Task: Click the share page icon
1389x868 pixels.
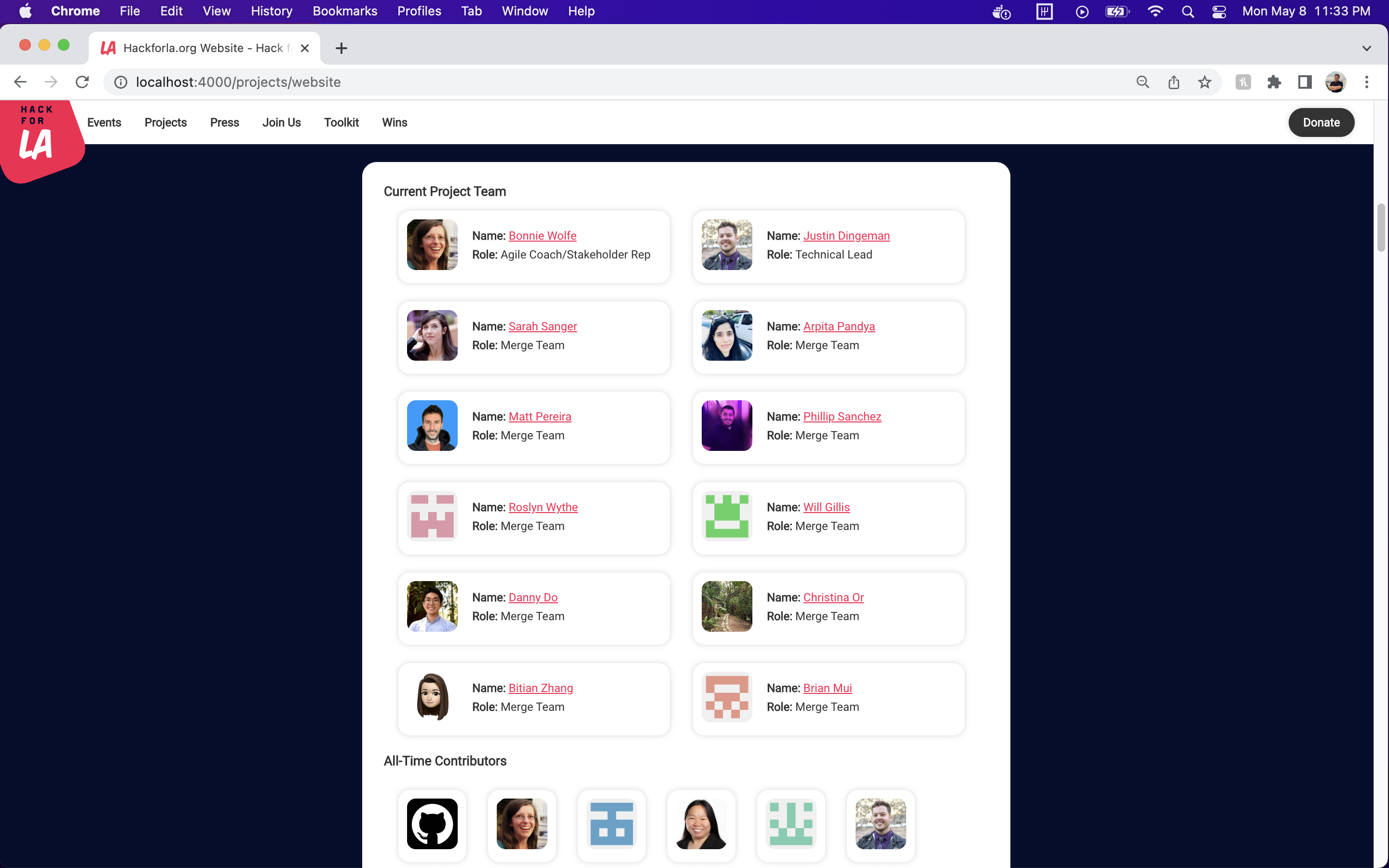Action: click(x=1173, y=82)
